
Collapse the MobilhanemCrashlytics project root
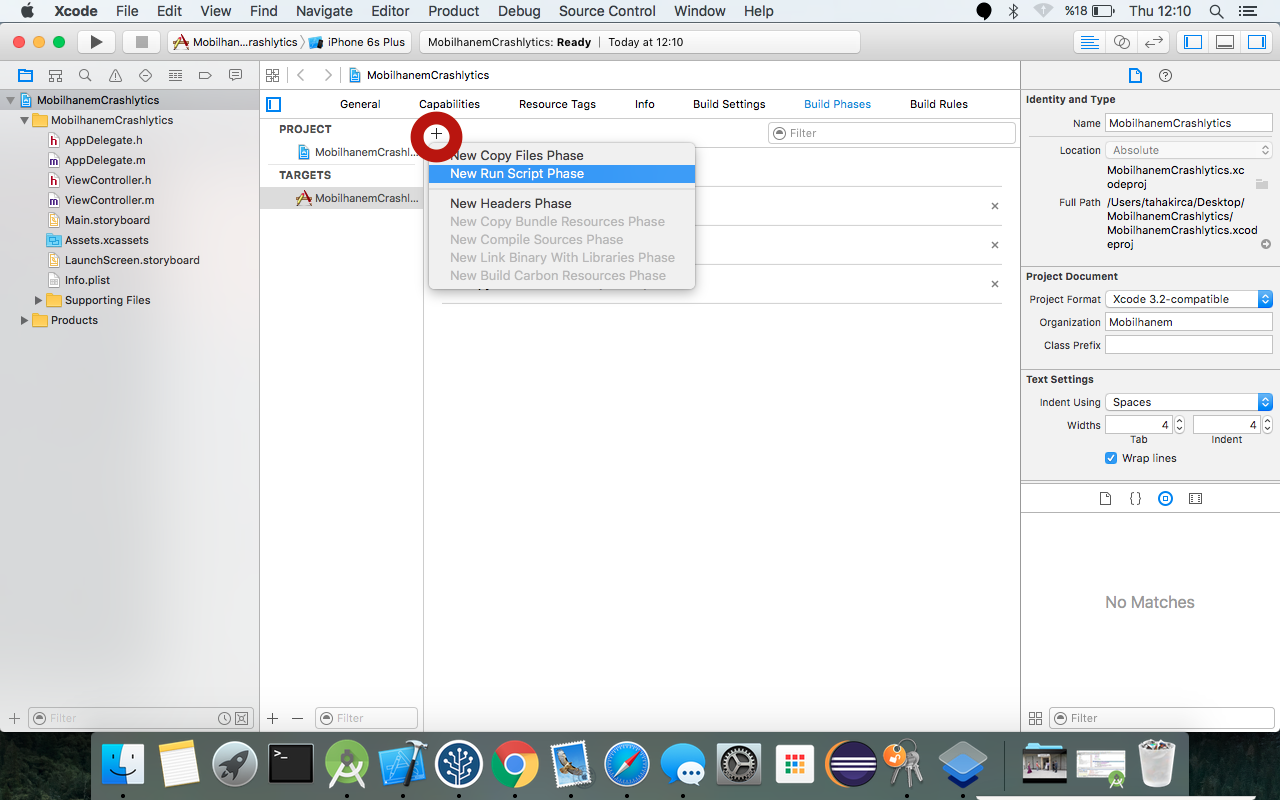point(11,100)
